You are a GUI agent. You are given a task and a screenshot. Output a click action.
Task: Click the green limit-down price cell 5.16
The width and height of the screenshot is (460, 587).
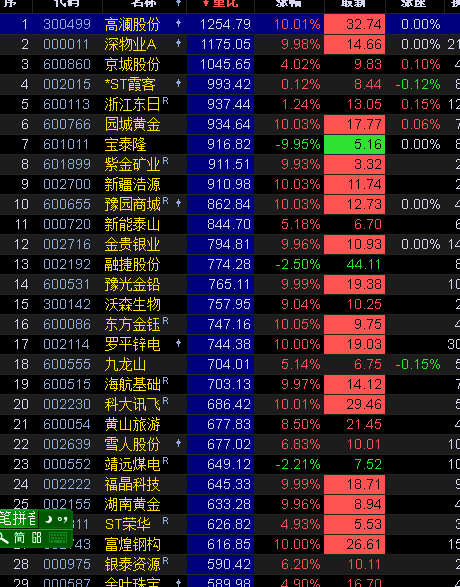click(354, 145)
